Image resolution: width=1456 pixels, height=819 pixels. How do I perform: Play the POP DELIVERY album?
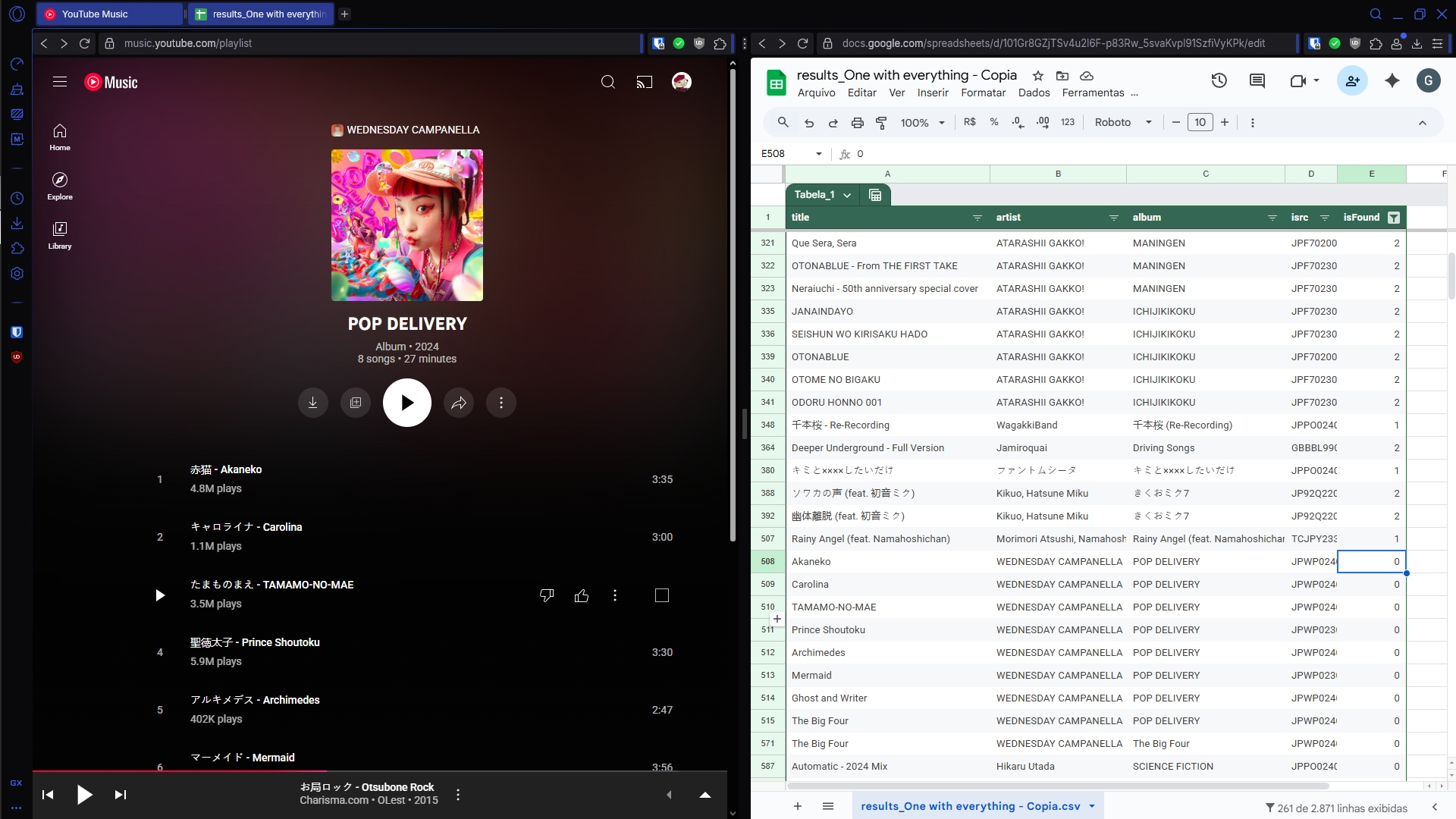[406, 403]
